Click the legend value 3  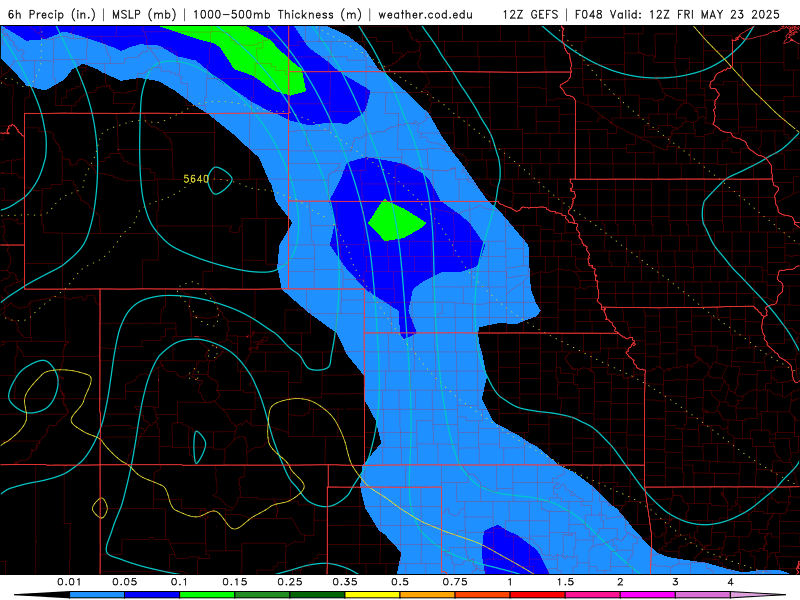[x=676, y=582]
